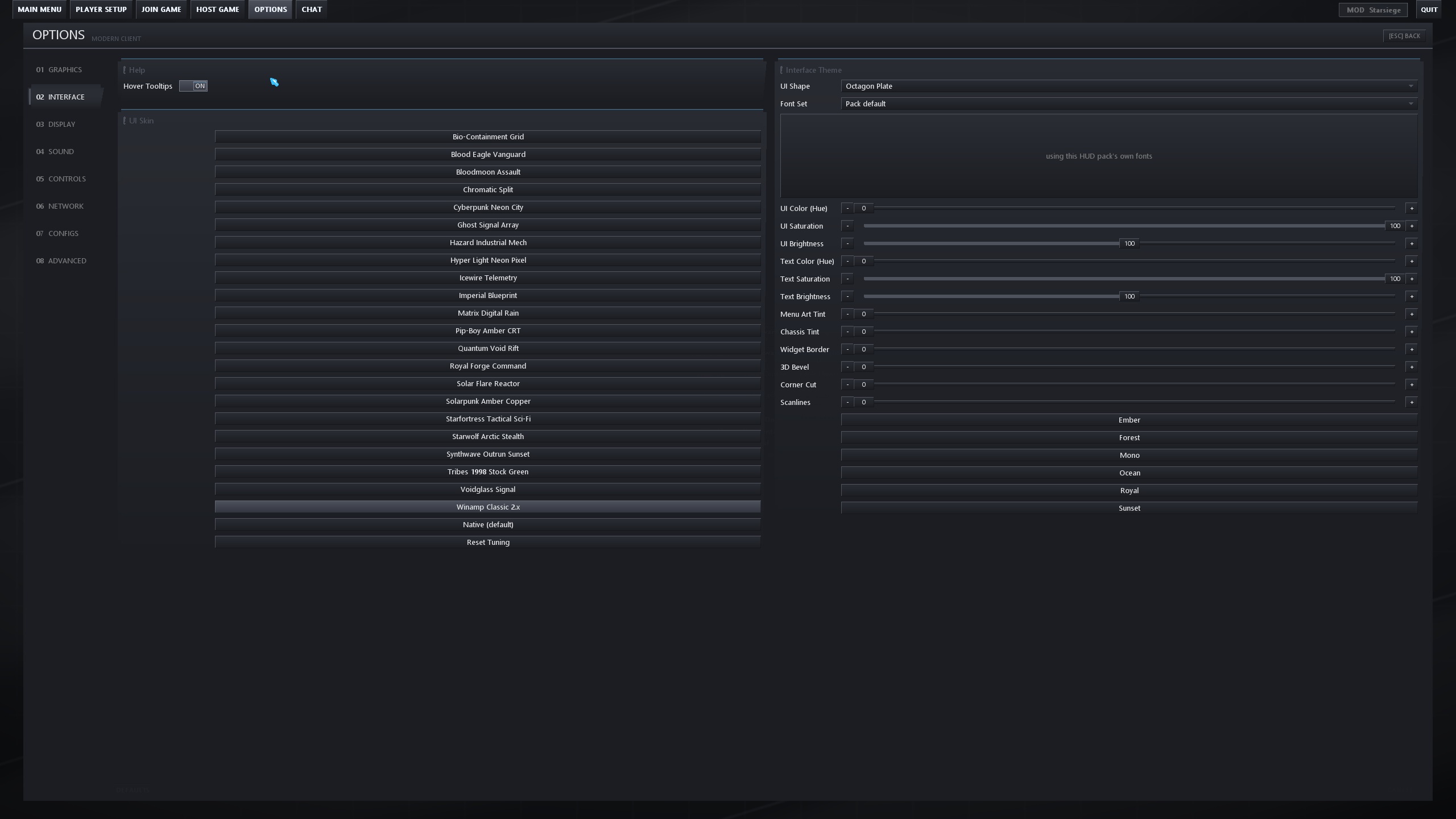Increase Chassis Tint with plus button
The image size is (1456, 819).
tap(1412, 332)
